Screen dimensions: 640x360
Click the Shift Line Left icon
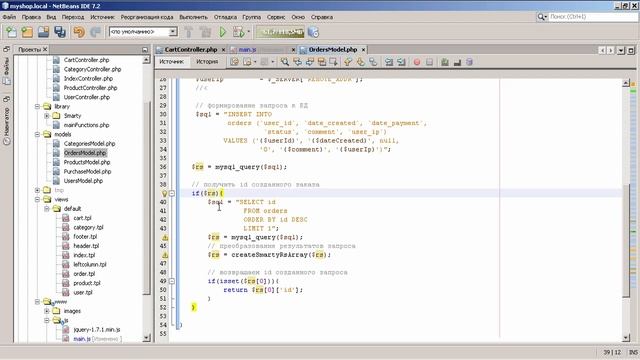389,62
